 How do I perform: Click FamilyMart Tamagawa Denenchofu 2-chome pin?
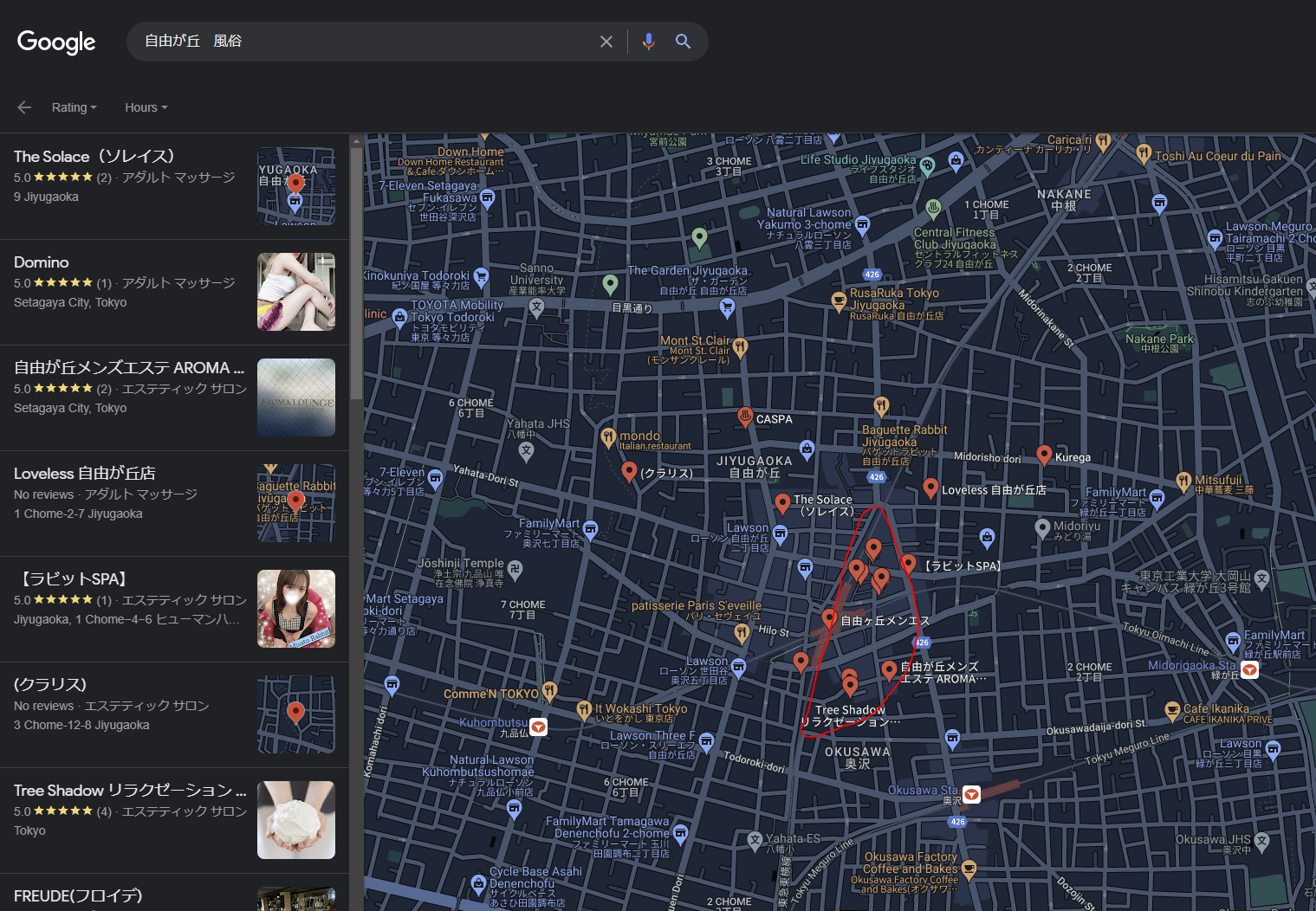pos(680,834)
